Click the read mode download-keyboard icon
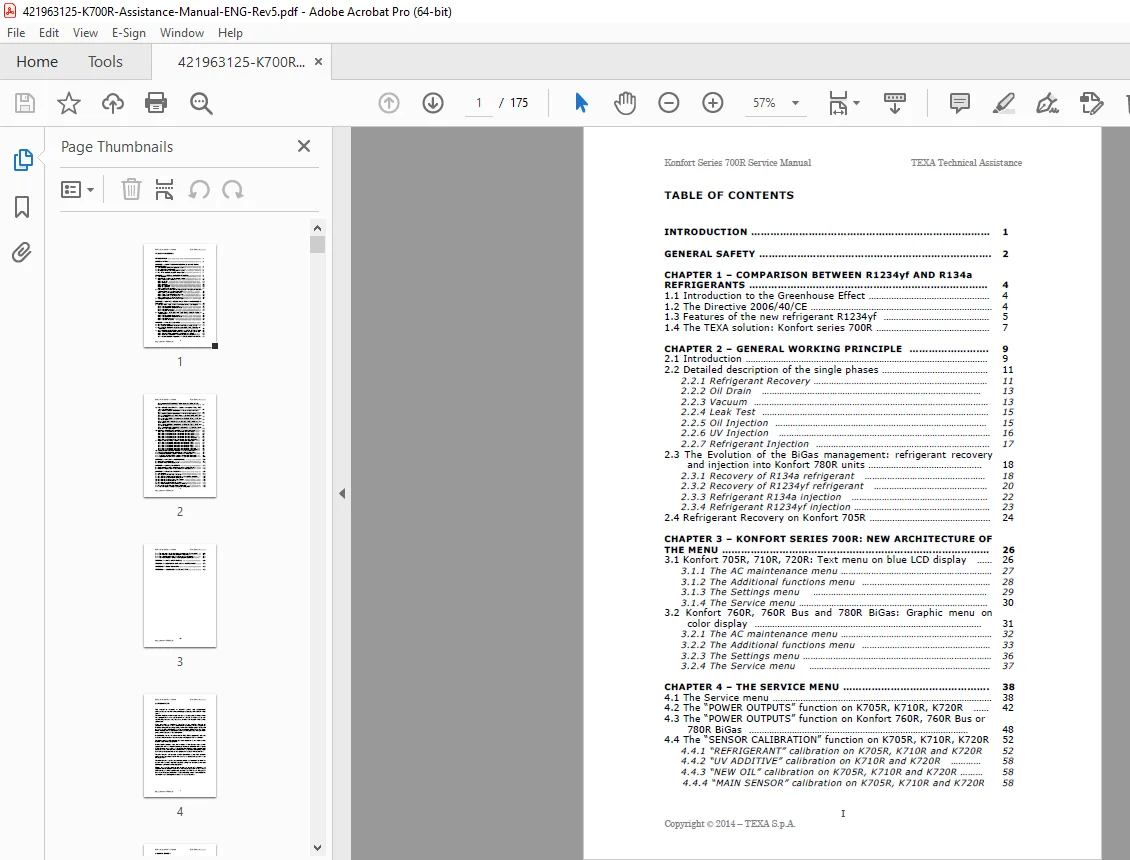The width and height of the screenshot is (1130, 860). click(894, 103)
